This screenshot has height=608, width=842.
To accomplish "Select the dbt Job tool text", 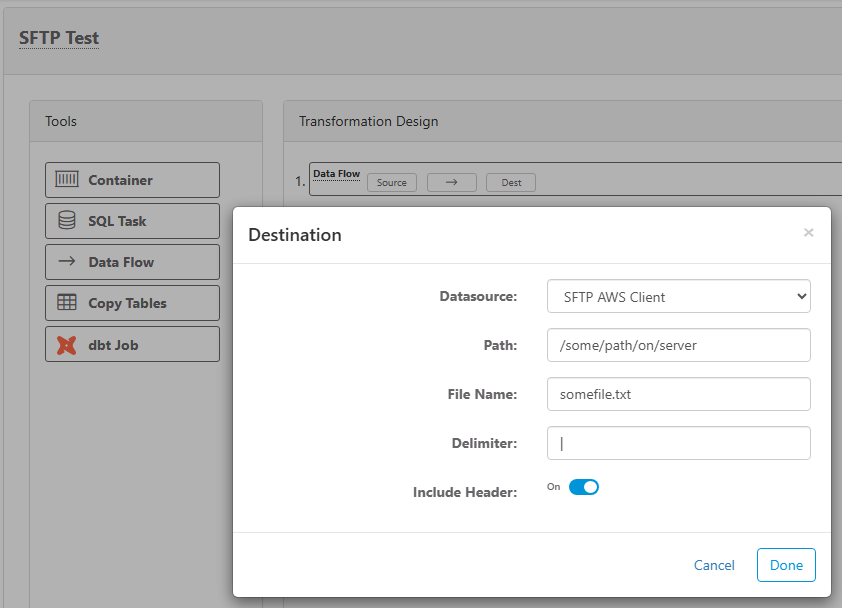I will [113, 345].
